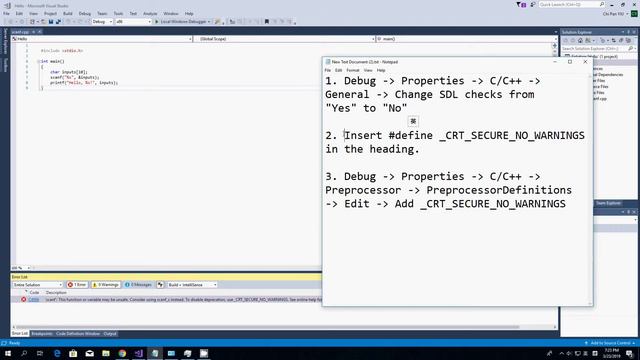
Task: Click Solution Explorer's Collapse All icon
Action: coord(621,40)
